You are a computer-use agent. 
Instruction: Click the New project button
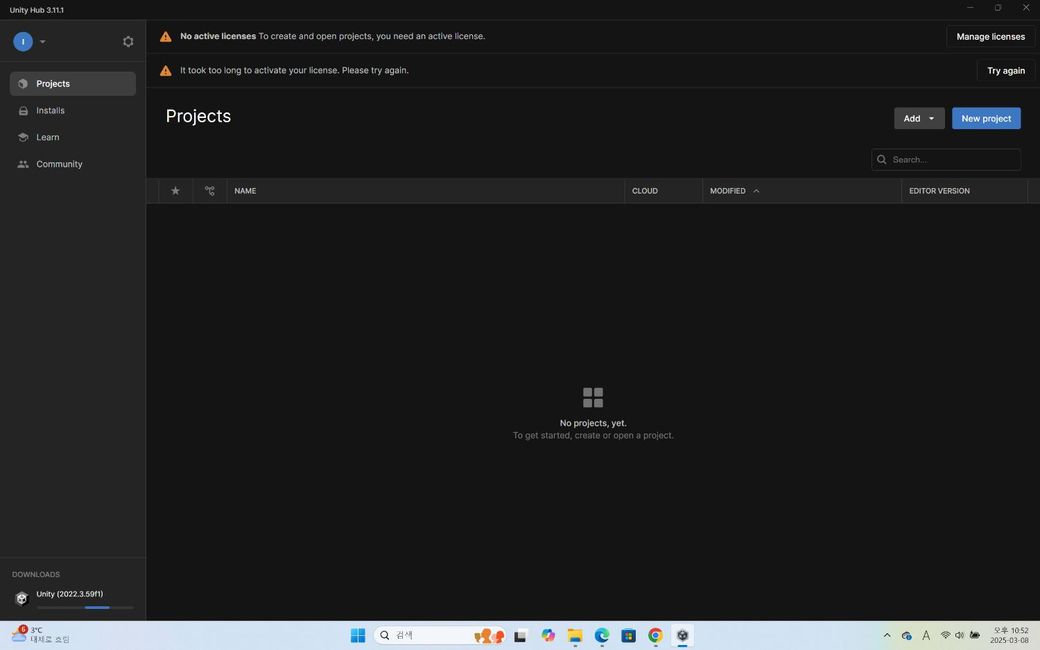[x=985, y=119]
